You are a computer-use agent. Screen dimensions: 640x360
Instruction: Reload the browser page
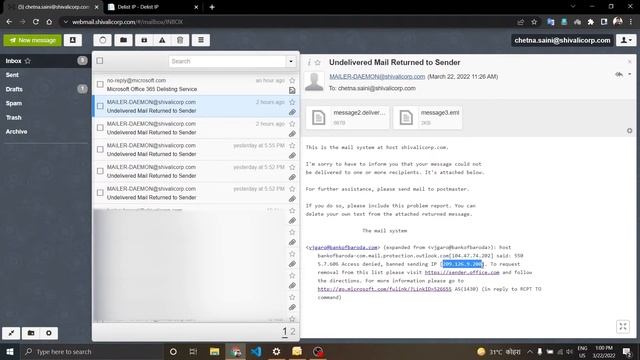pos(36,22)
